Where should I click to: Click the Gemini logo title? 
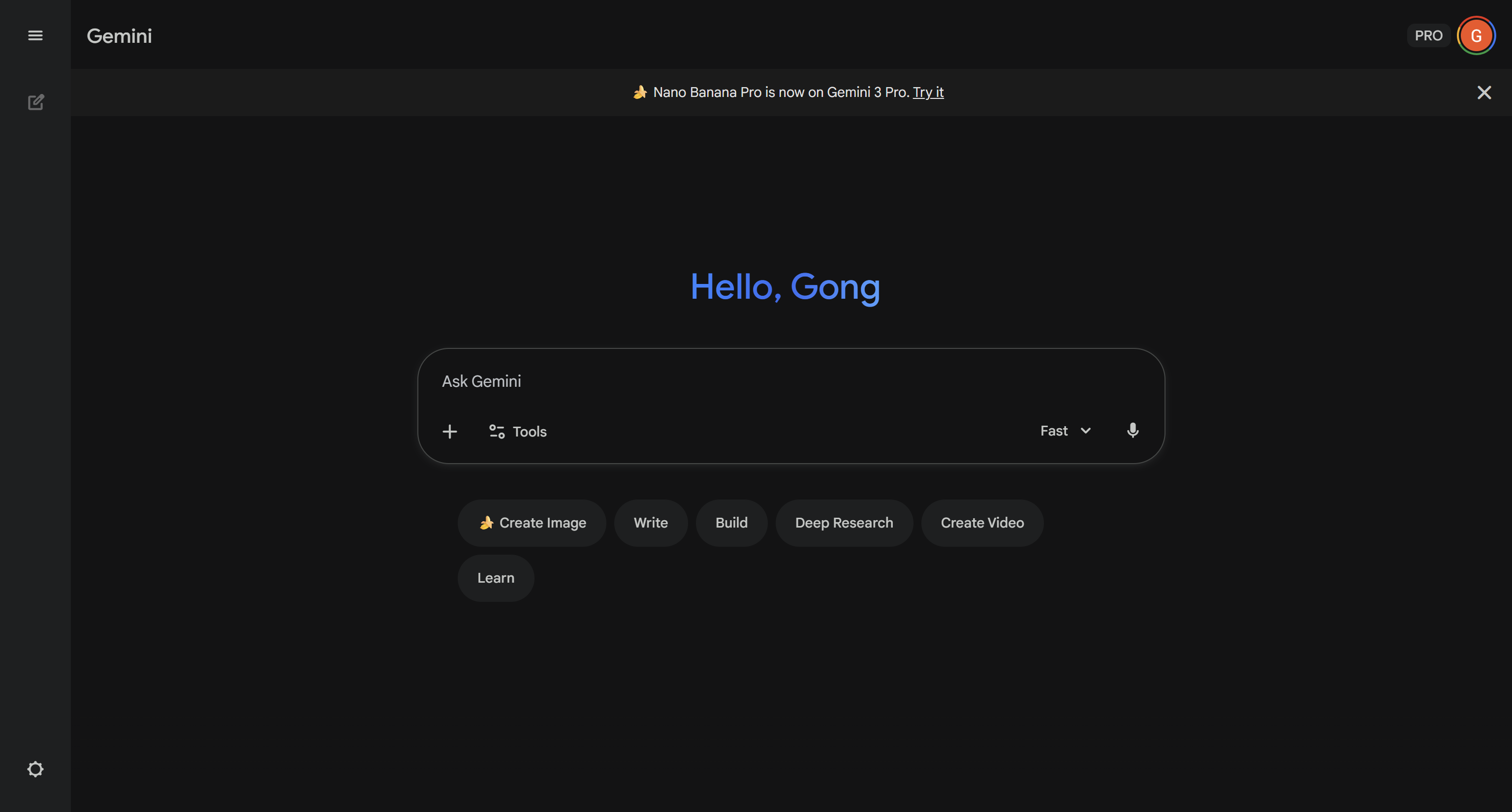119,36
